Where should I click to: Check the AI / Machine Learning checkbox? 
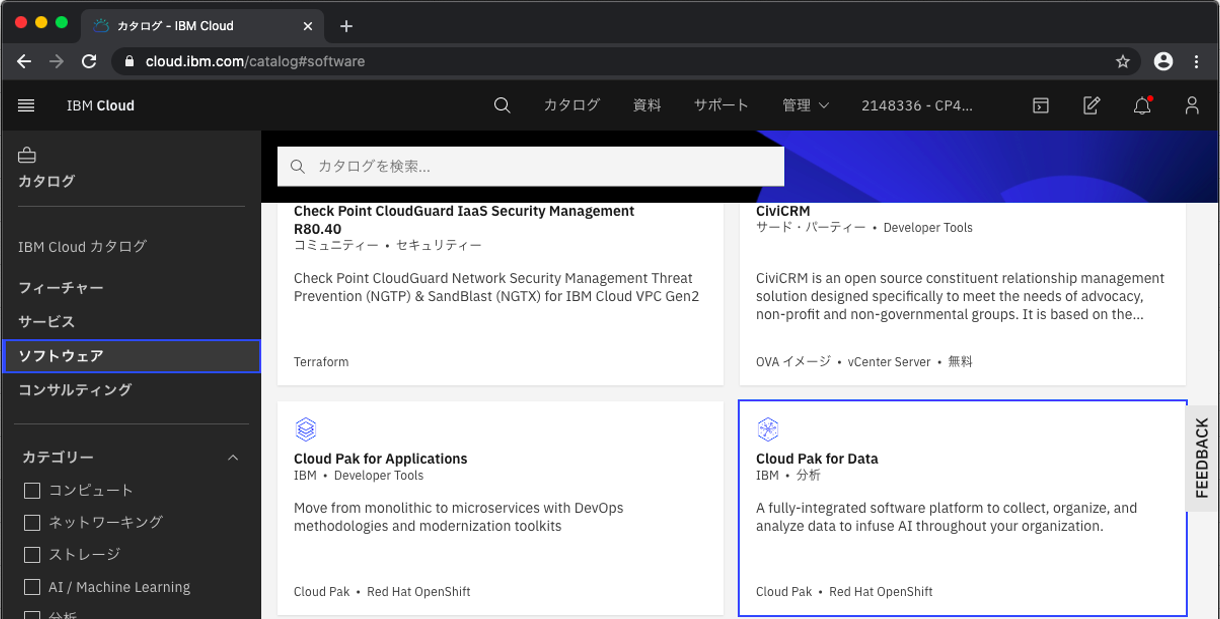tap(32, 587)
